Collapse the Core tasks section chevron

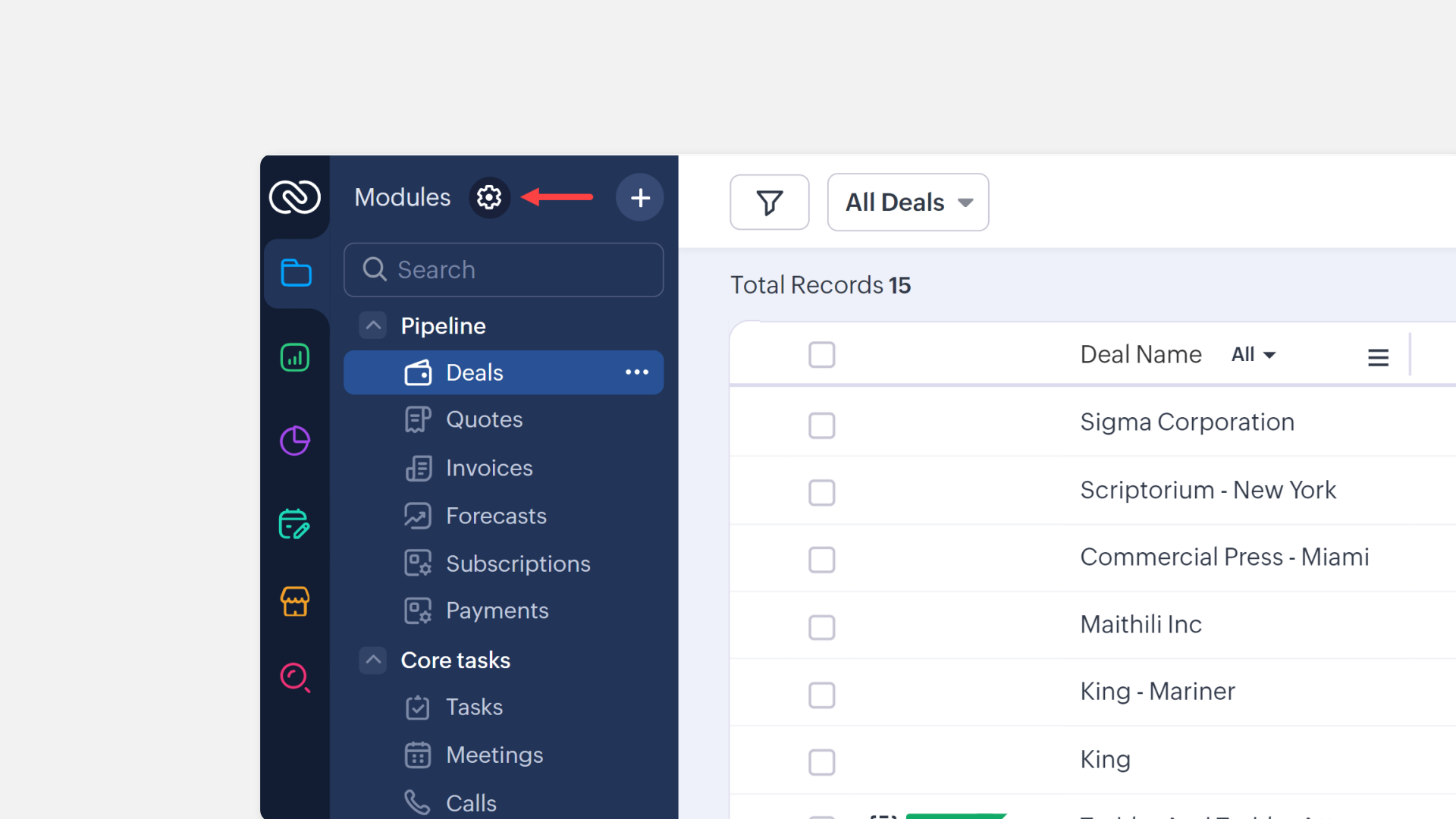373,660
